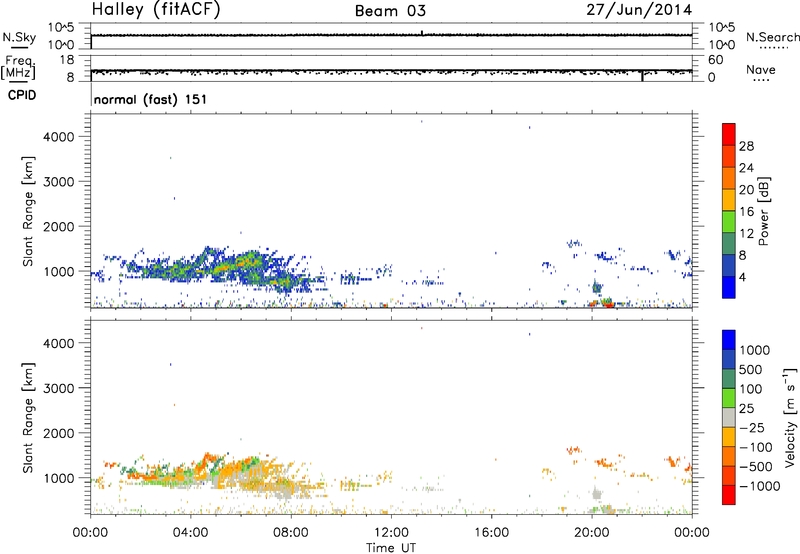Click the 'Nave' legend label
This screenshot has height=554, width=800.
click(x=761, y=70)
